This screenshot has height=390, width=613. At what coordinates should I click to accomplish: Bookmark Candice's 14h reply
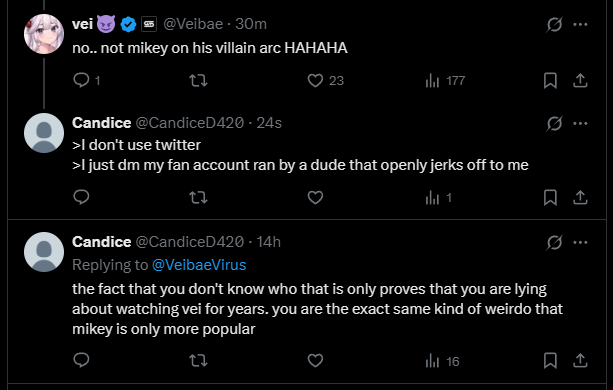pos(550,360)
